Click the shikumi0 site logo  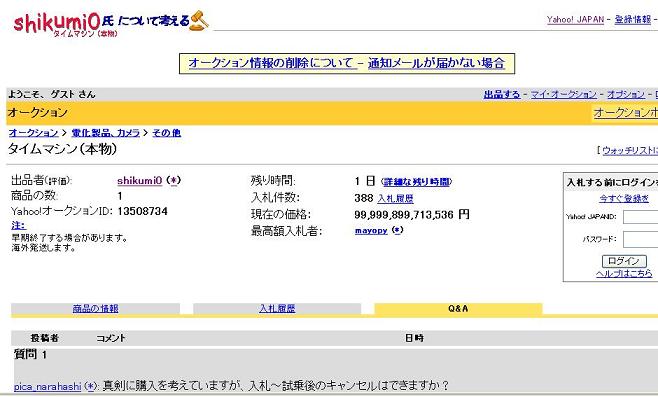click(57, 23)
